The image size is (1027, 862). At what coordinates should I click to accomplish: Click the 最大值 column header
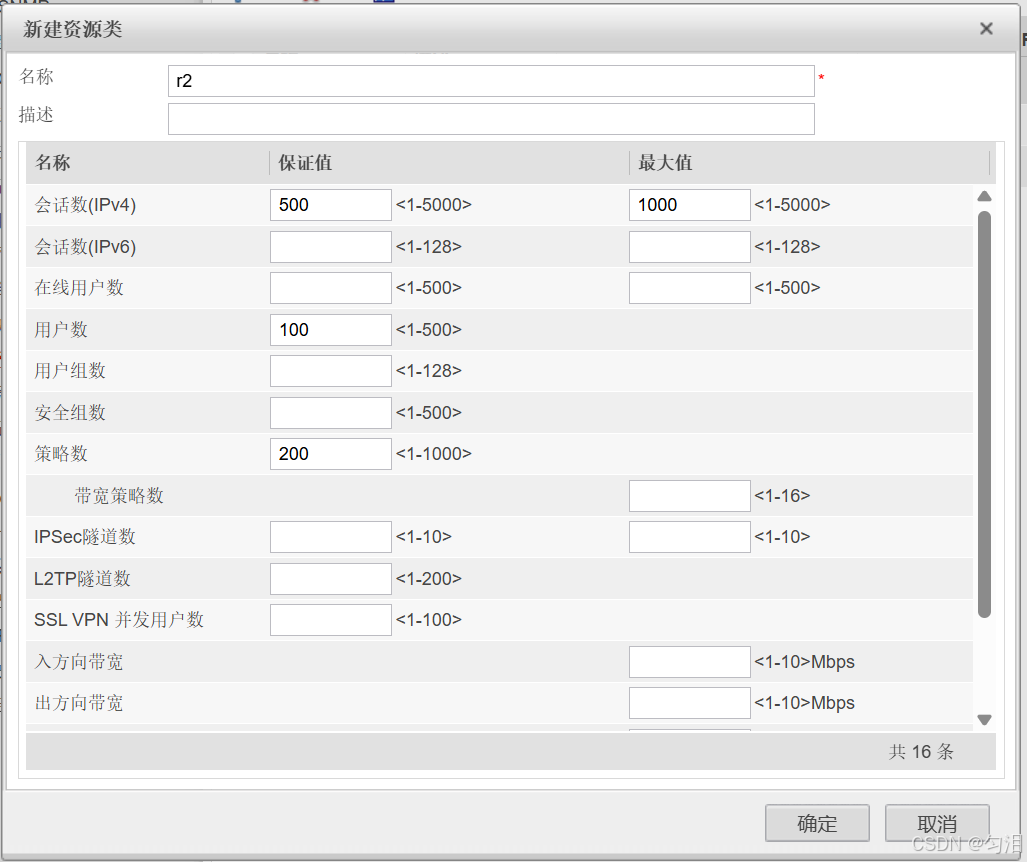pyautogui.click(x=810, y=162)
